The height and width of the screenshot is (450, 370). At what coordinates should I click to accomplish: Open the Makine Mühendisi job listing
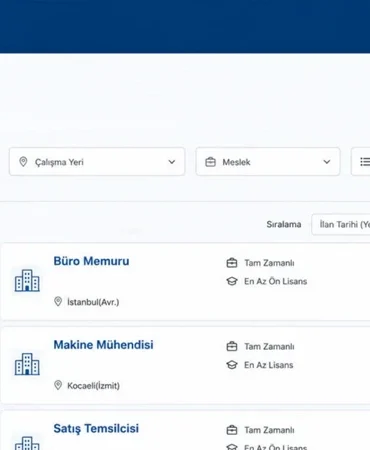tap(103, 345)
